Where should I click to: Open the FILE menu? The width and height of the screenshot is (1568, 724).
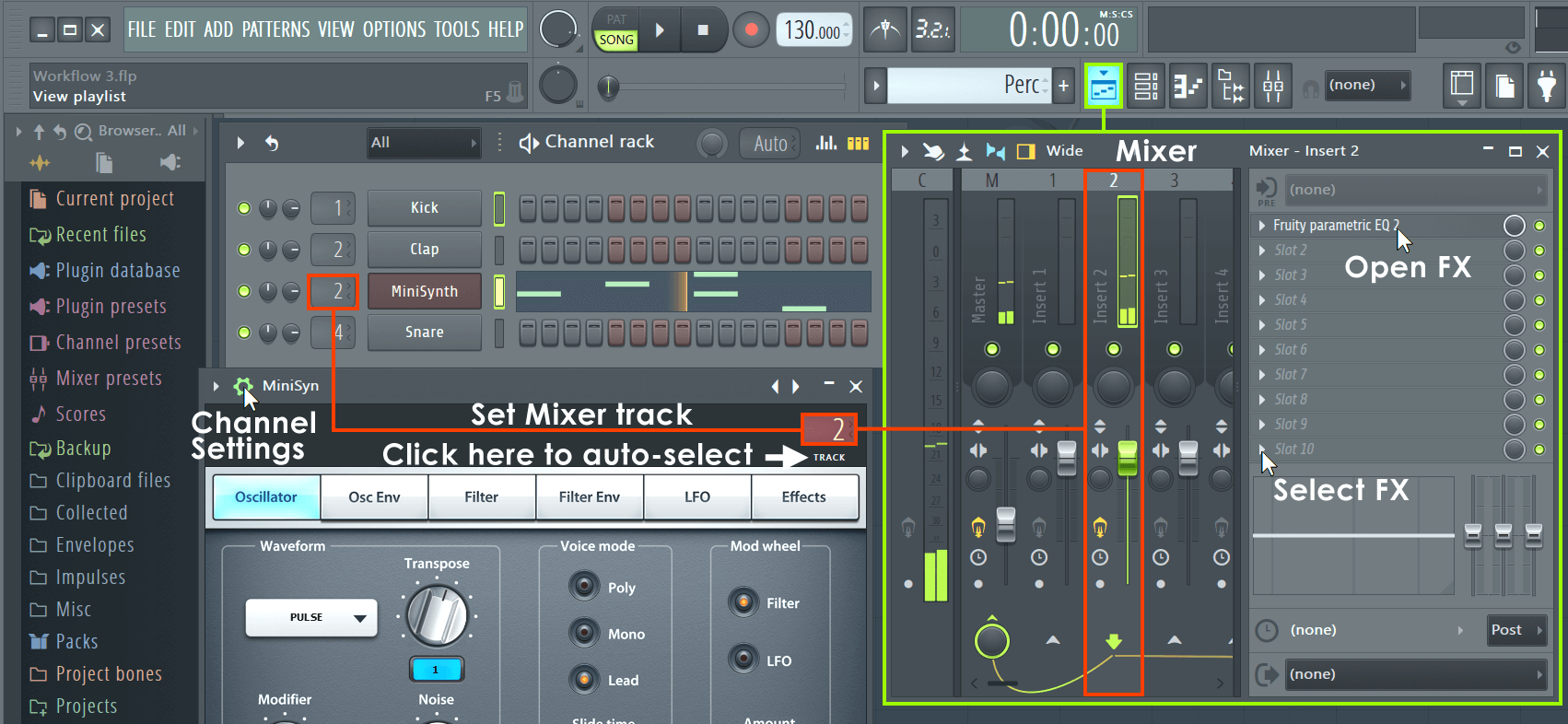point(142,29)
